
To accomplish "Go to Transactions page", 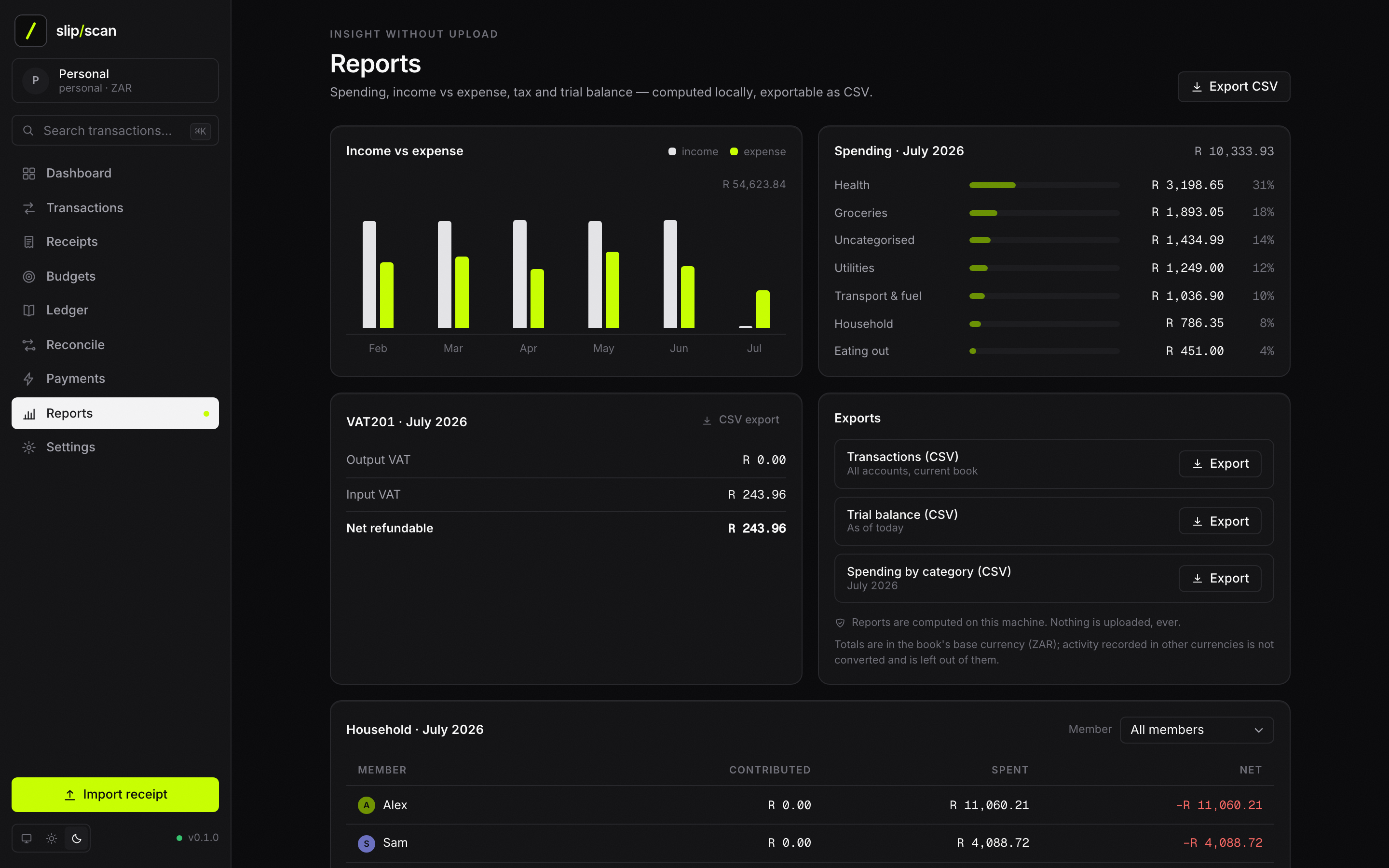I will (x=115, y=208).
